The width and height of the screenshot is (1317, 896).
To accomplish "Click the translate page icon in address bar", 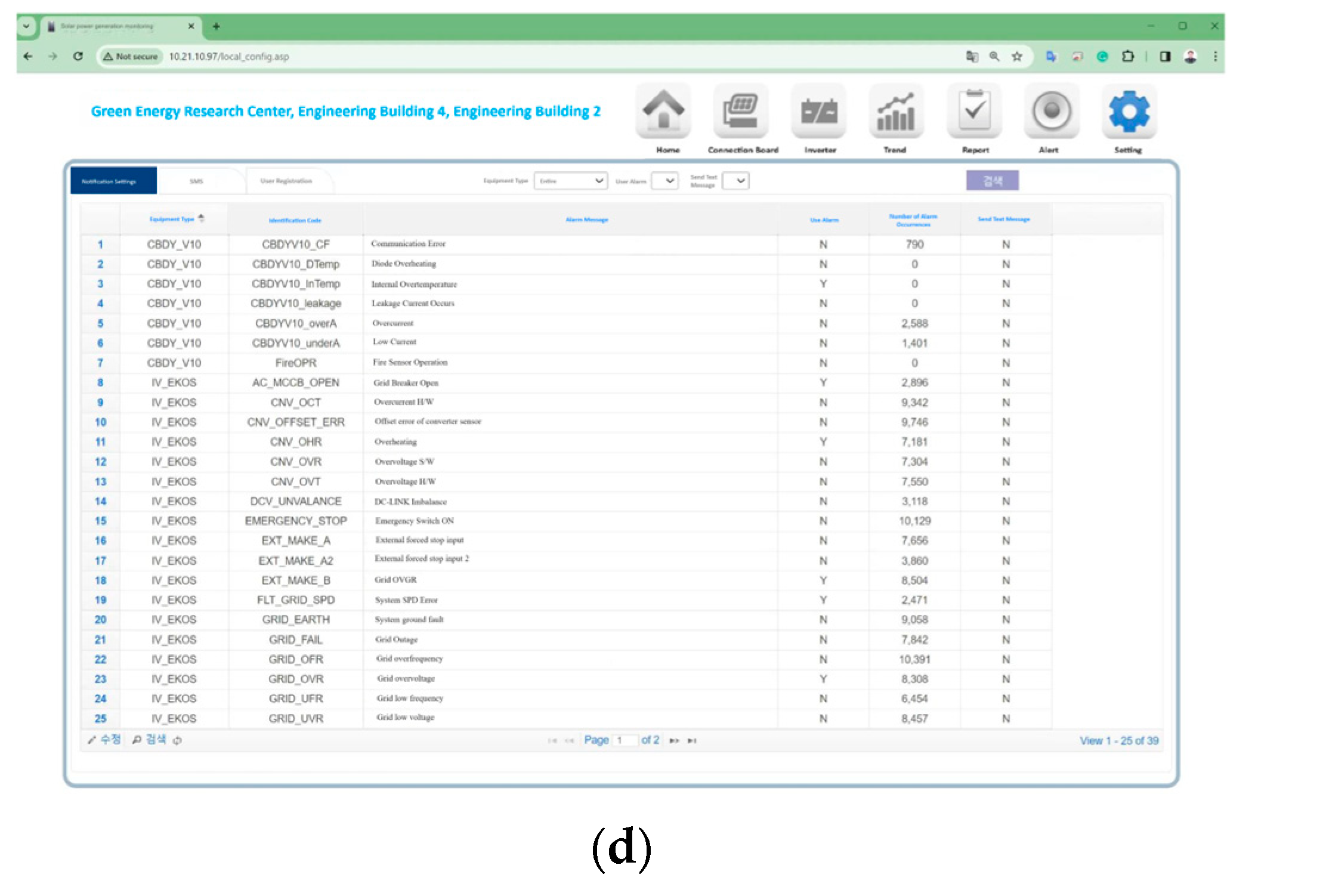I will [x=972, y=57].
